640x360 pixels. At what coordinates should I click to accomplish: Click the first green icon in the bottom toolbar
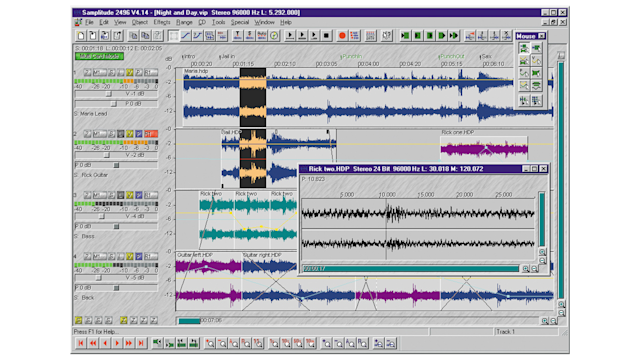pos(157,343)
